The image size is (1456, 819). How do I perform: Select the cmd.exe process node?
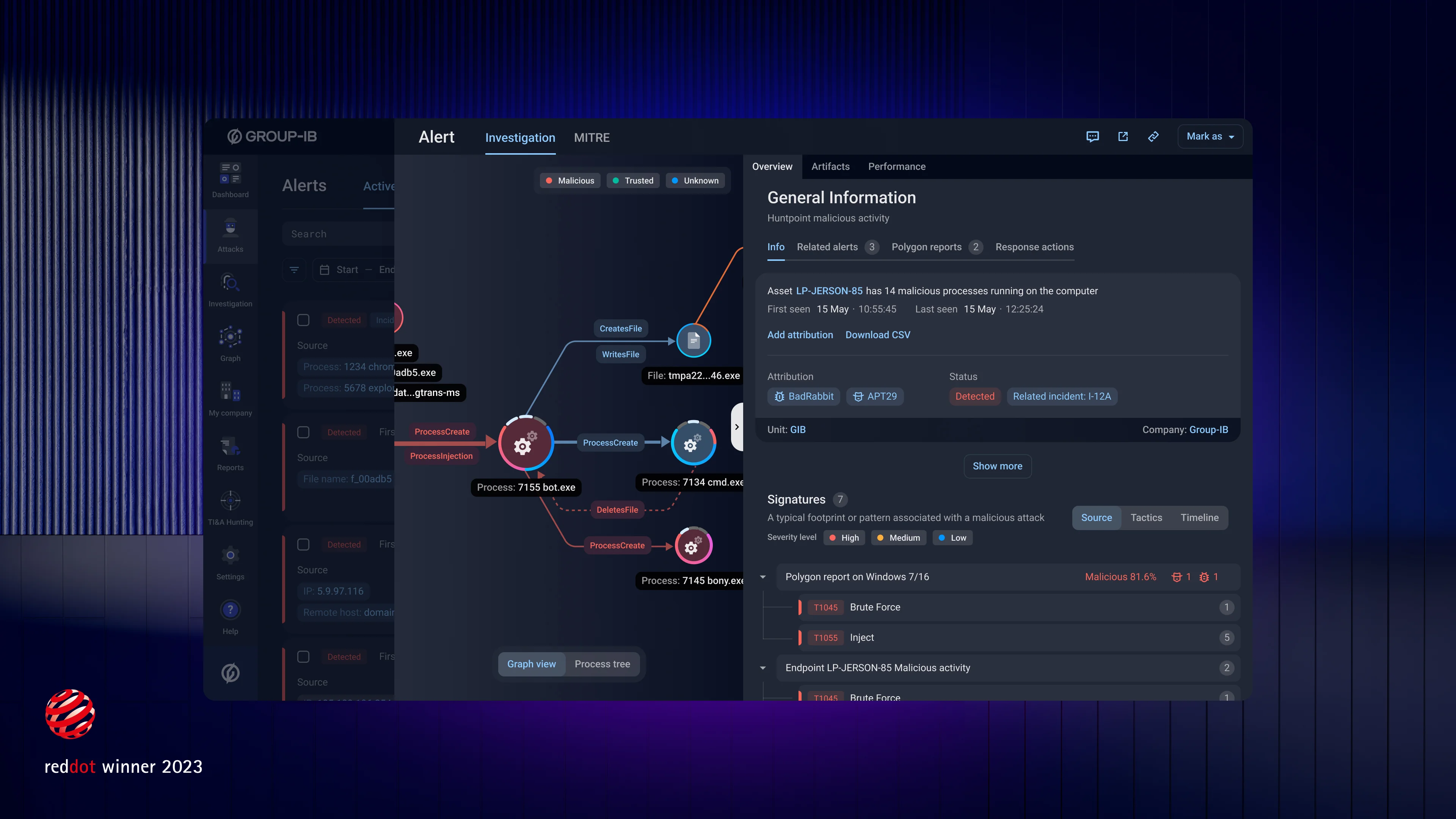(693, 442)
